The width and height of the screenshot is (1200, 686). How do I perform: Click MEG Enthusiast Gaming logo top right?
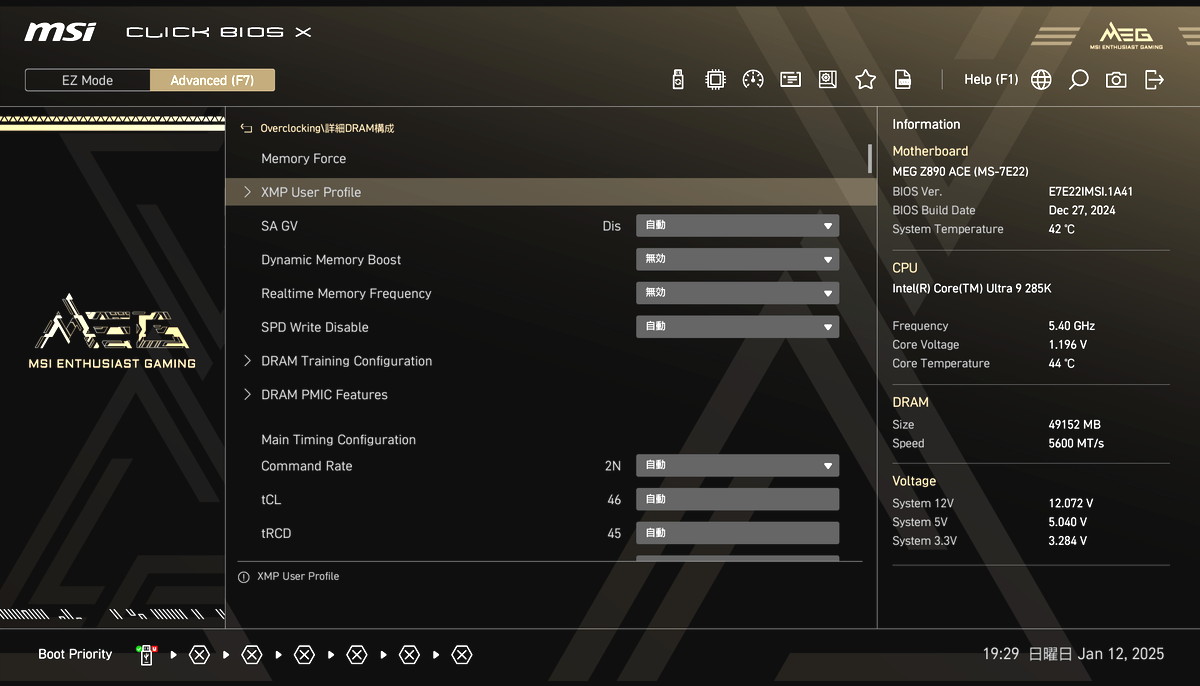click(x=1126, y=34)
